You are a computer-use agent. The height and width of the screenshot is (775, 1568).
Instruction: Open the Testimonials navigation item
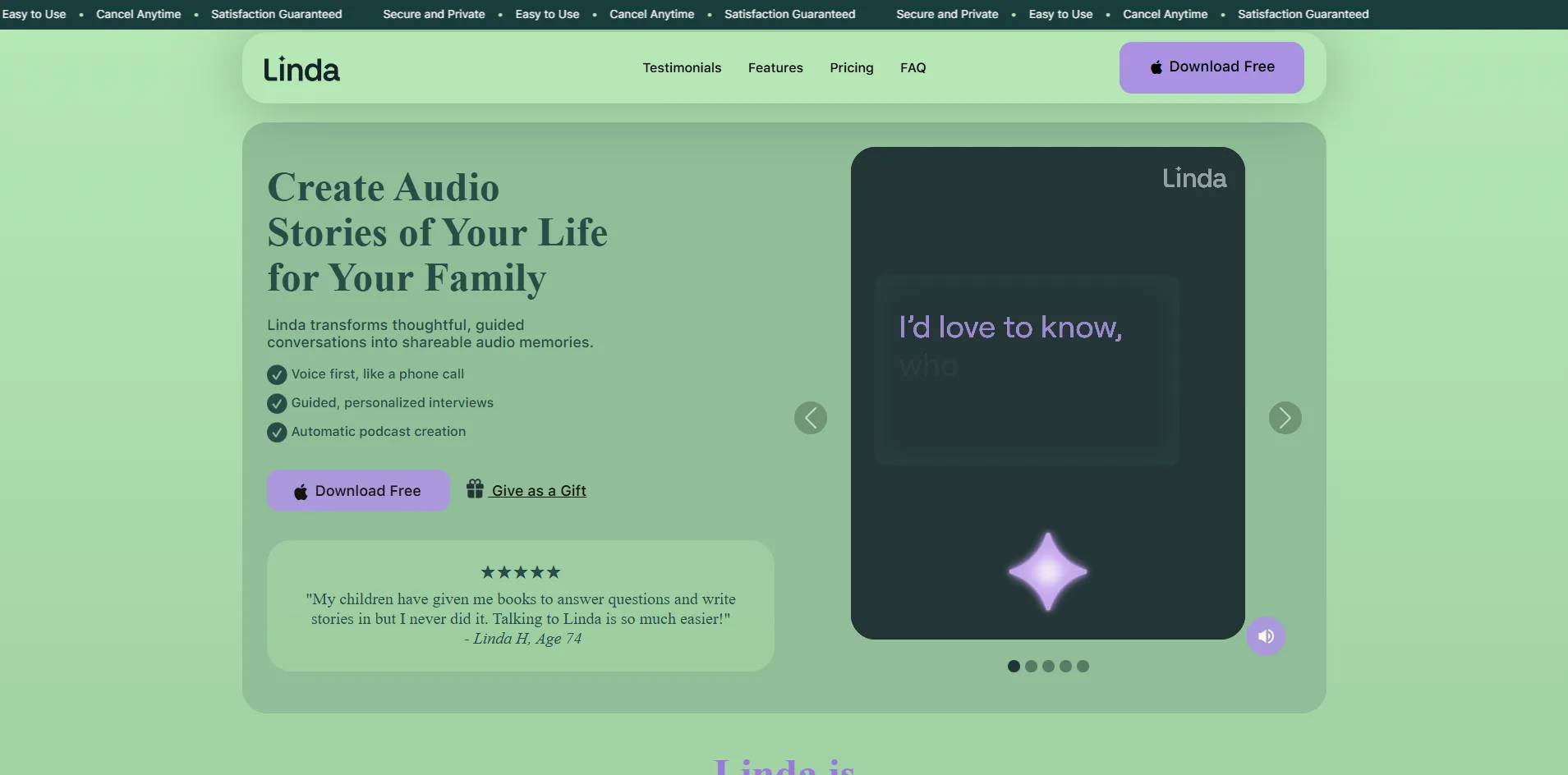click(x=682, y=68)
